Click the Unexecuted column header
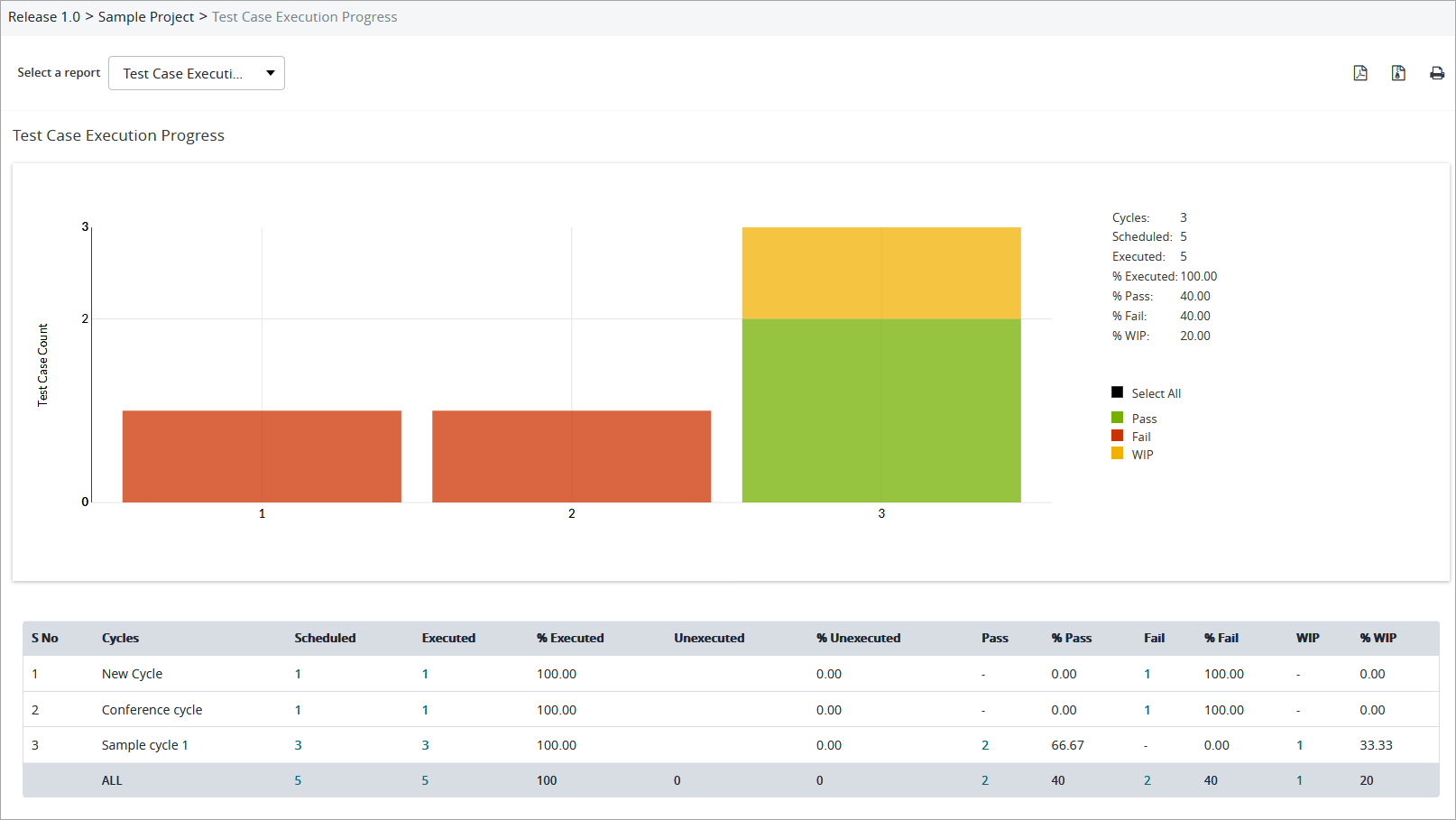 click(709, 638)
